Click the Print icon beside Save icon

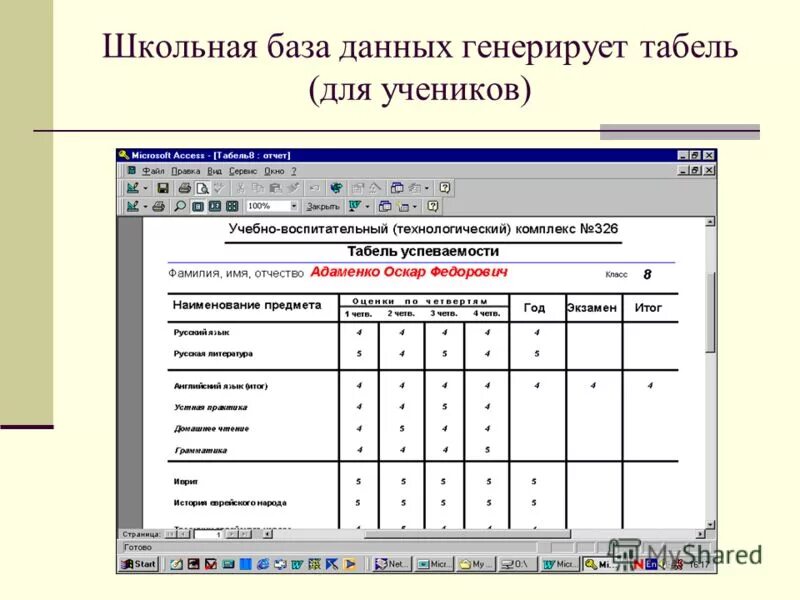pos(184,188)
